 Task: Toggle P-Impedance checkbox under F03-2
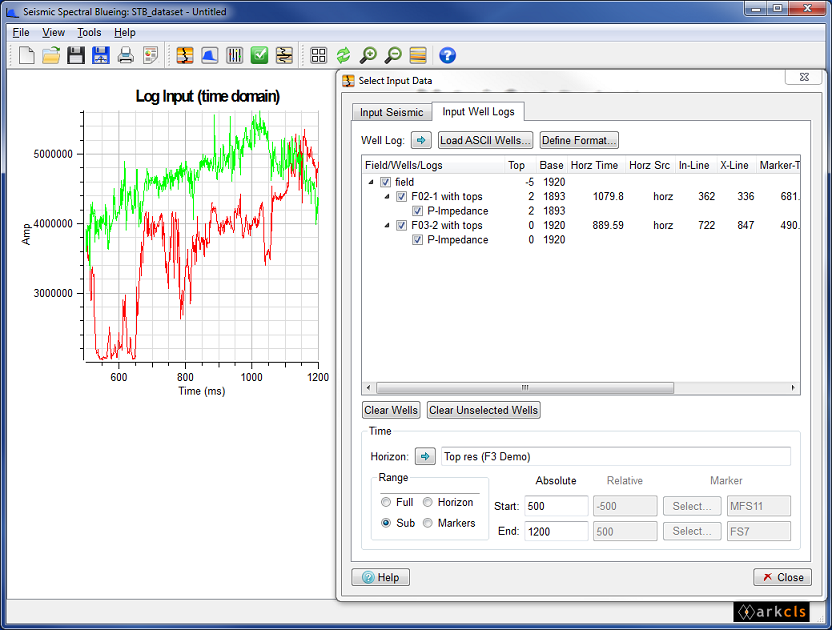point(418,240)
